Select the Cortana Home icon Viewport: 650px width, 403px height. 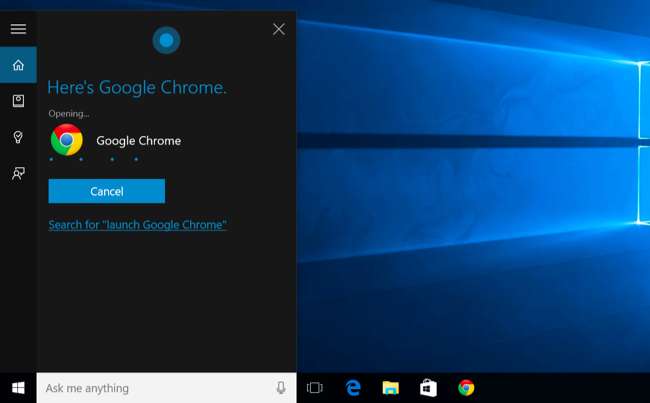coord(18,65)
